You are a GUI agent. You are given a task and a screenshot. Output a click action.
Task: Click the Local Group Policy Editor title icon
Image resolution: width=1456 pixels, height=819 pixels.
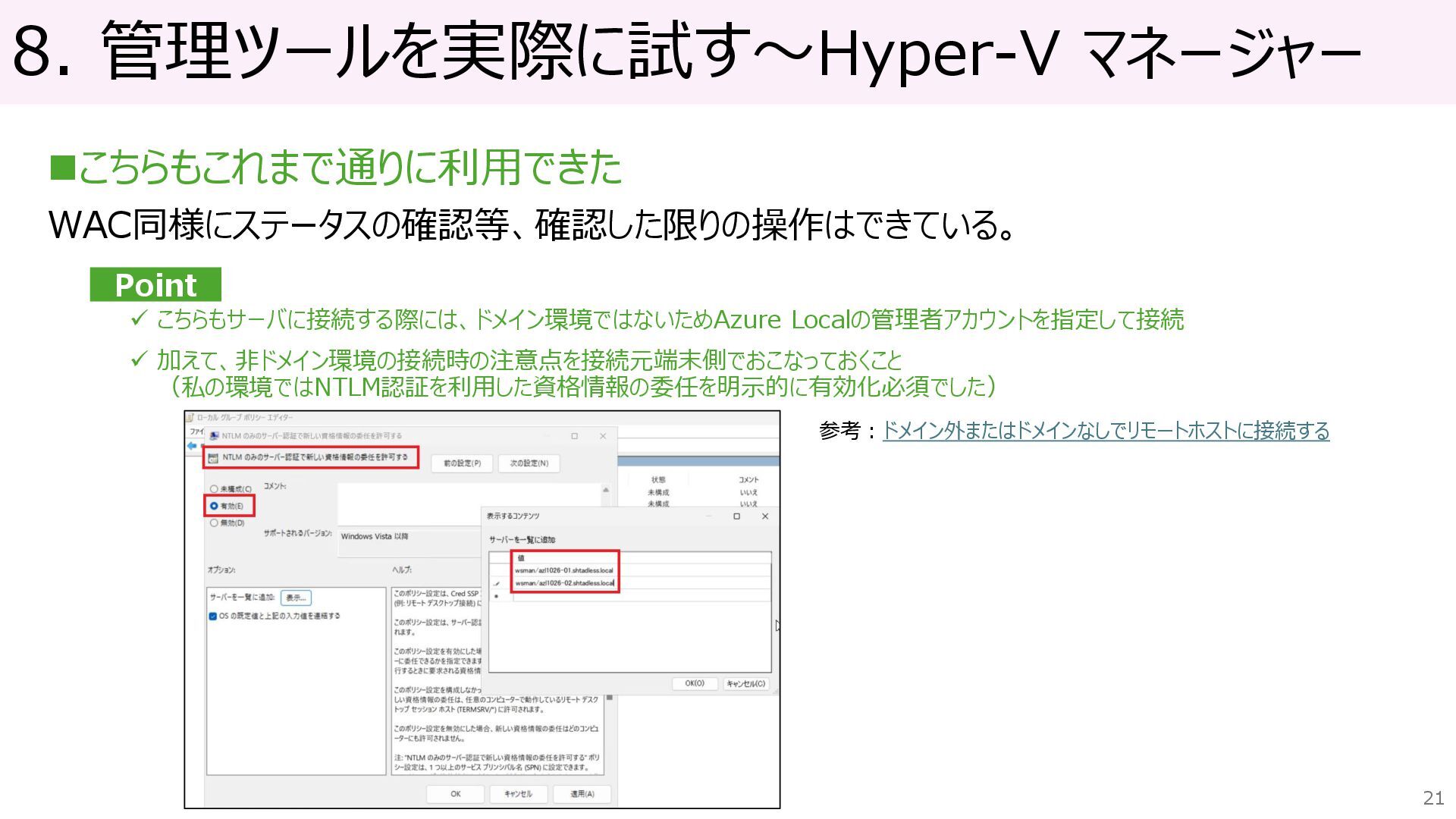(x=190, y=418)
